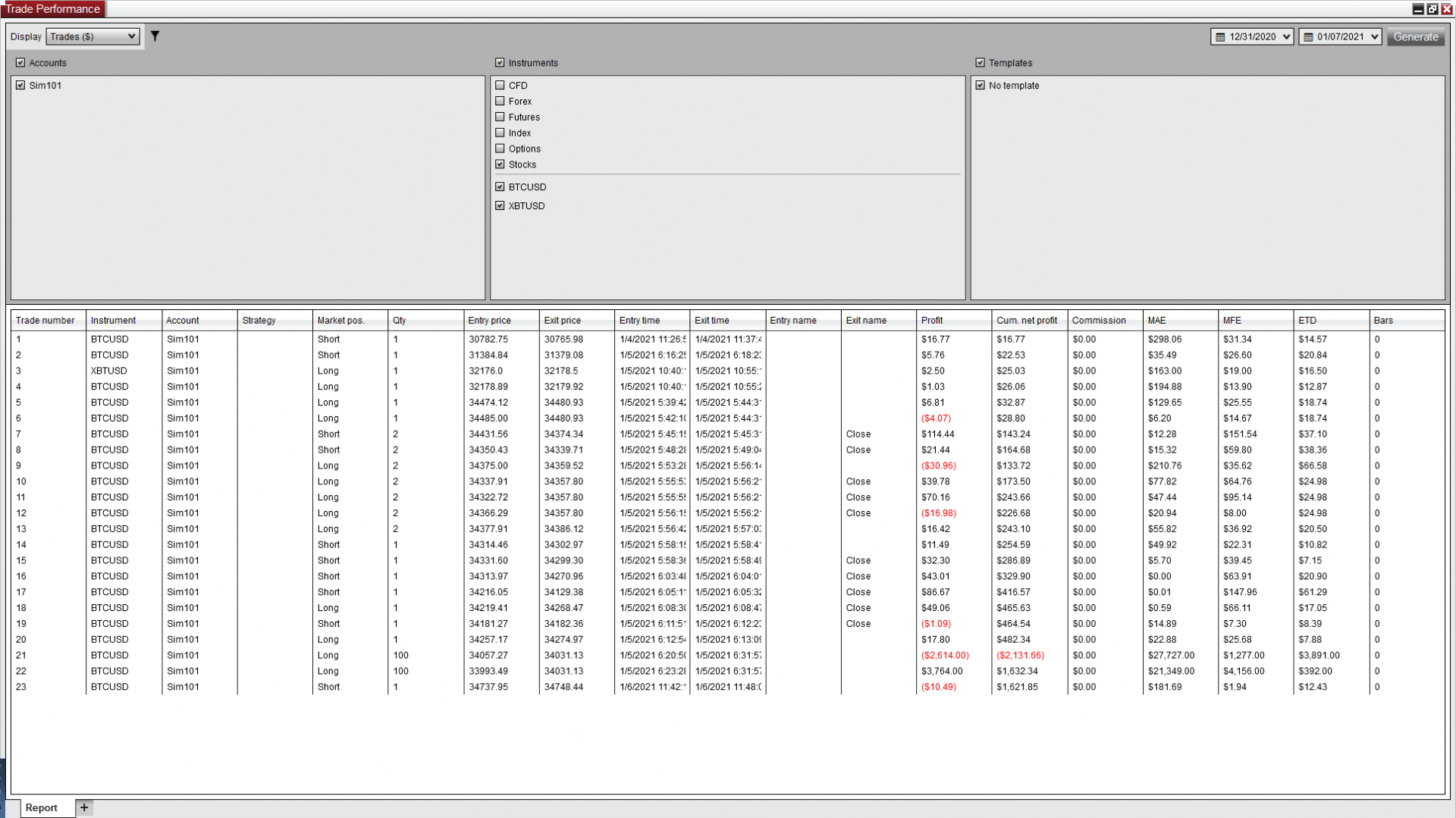This screenshot has width=1456, height=818.
Task: Sort by MAE column header
Action: click(x=1180, y=321)
